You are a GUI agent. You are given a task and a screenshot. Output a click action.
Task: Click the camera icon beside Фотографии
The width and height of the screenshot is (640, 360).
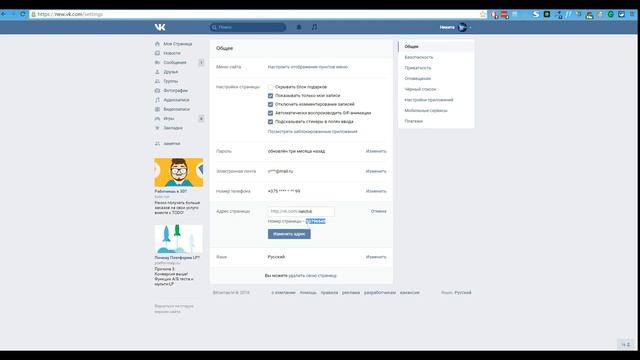(157, 91)
